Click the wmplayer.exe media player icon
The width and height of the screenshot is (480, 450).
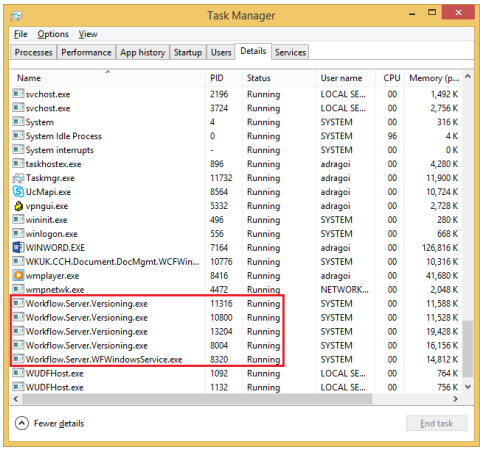pos(18,275)
